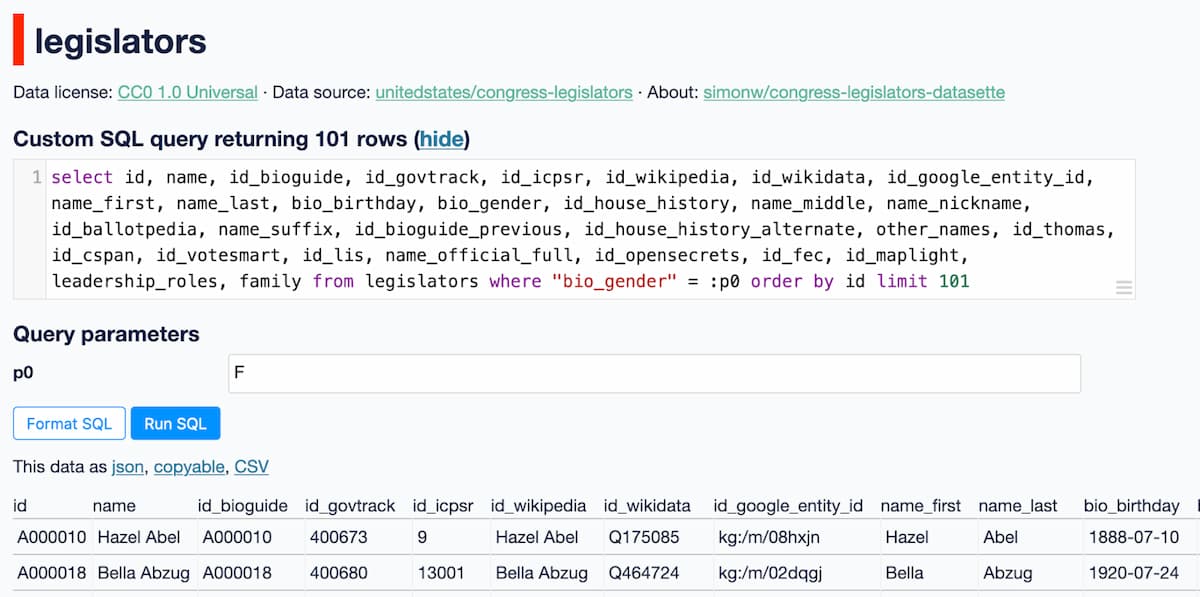The height and width of the screenshot is (597, 1200).
Task: Click the id_wikidata column header
Action: point(648,505)
